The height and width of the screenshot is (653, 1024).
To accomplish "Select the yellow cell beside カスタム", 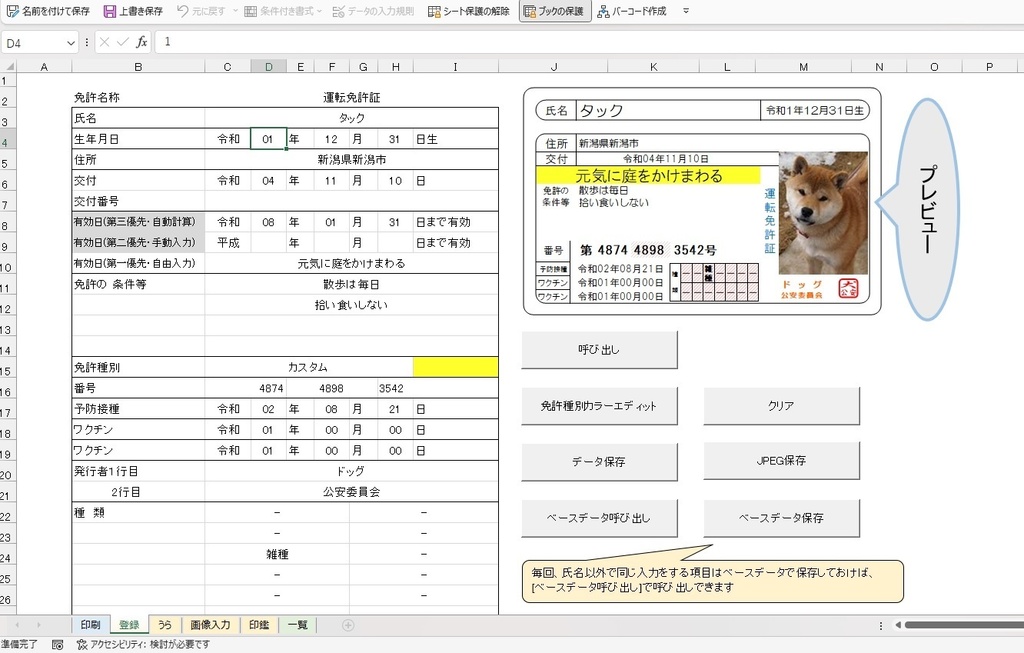I will (456, 366).
